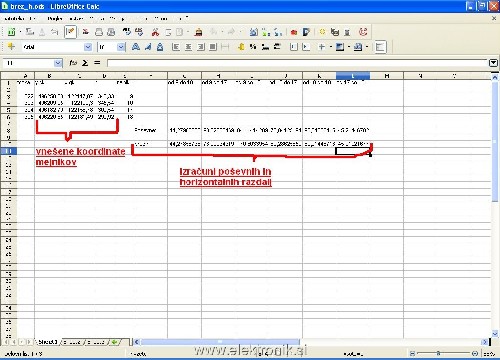Click the Percent number format icon
The image size is (500, 360).
[253, 47]
